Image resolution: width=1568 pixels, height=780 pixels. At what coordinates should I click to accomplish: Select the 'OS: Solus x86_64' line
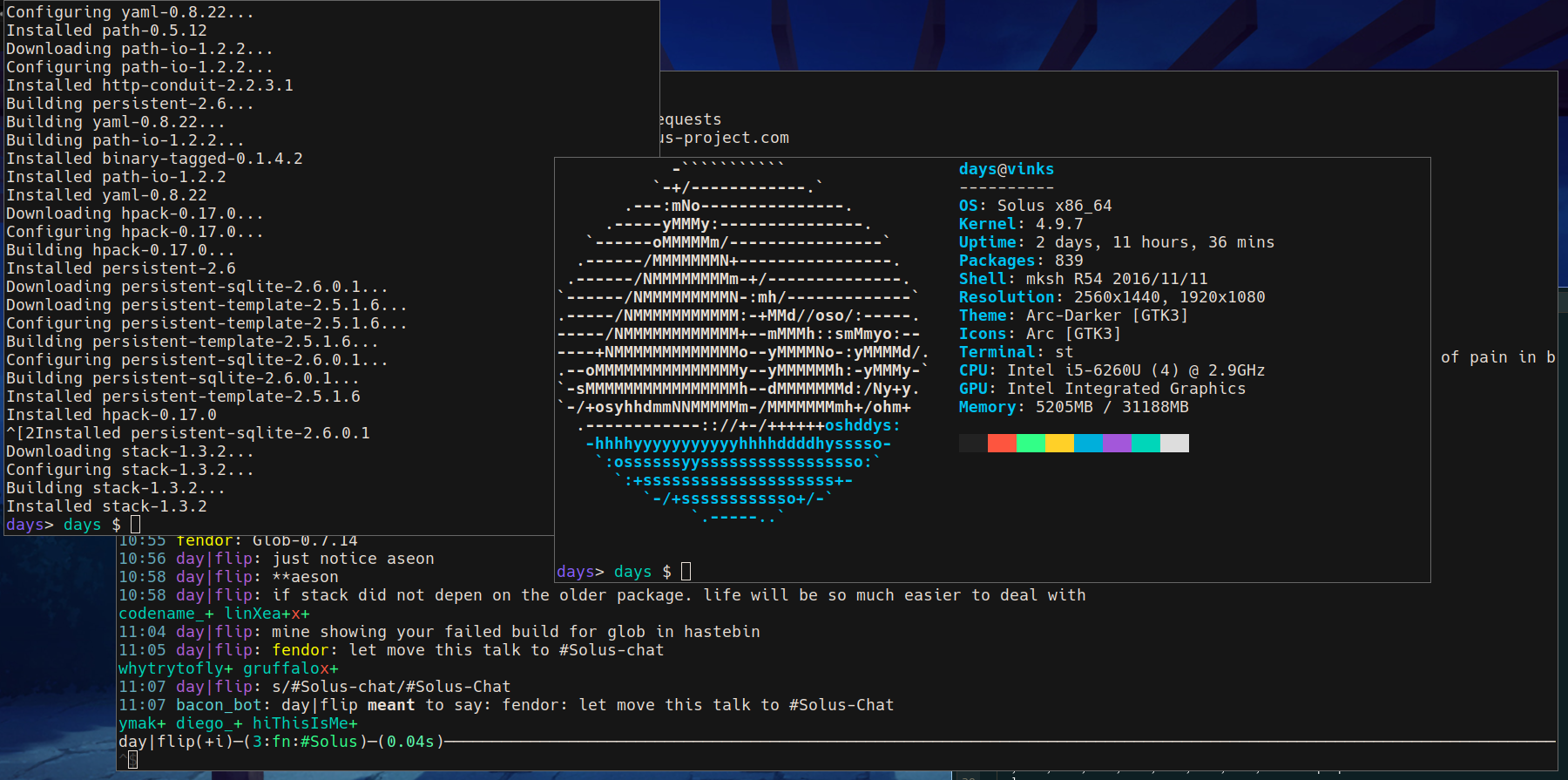pos(1035,206)
